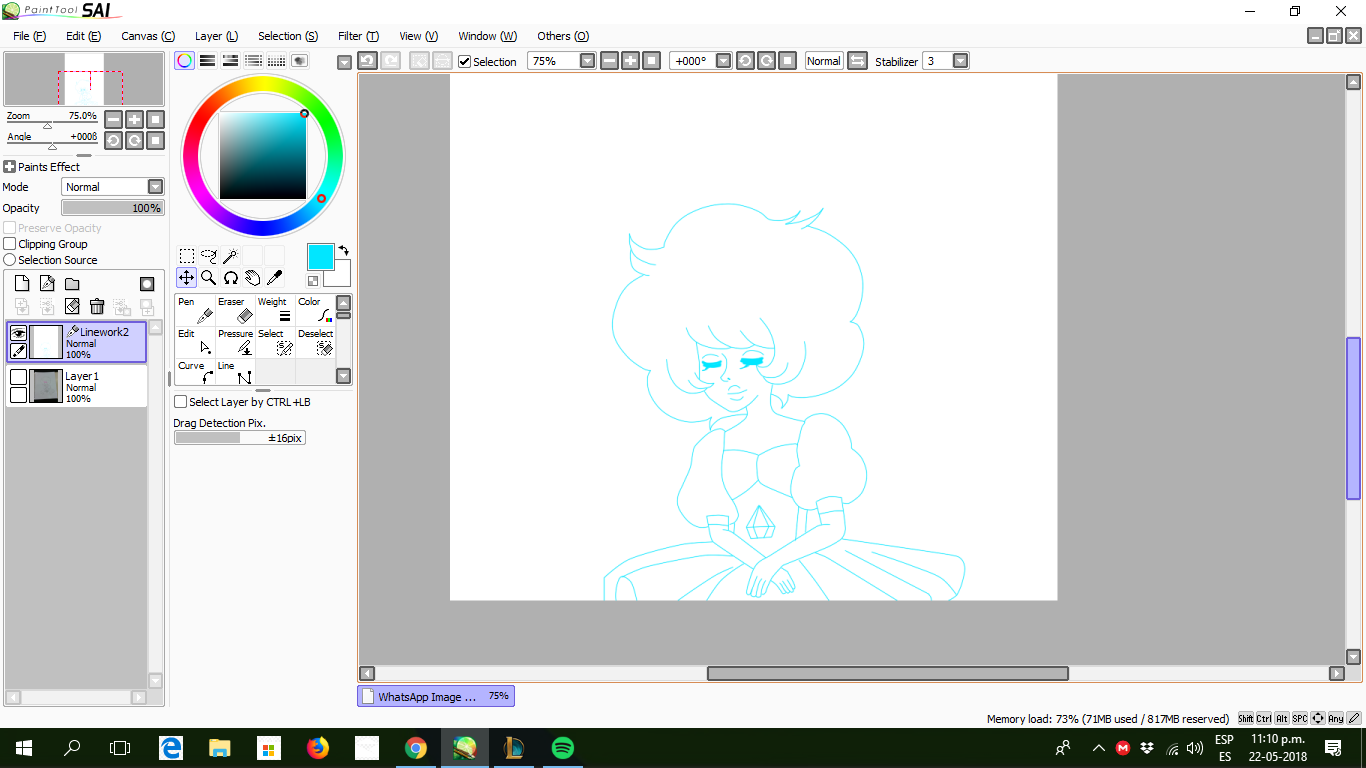
Task: Activate the Deselect eraser tool
Action: [315, 341]
